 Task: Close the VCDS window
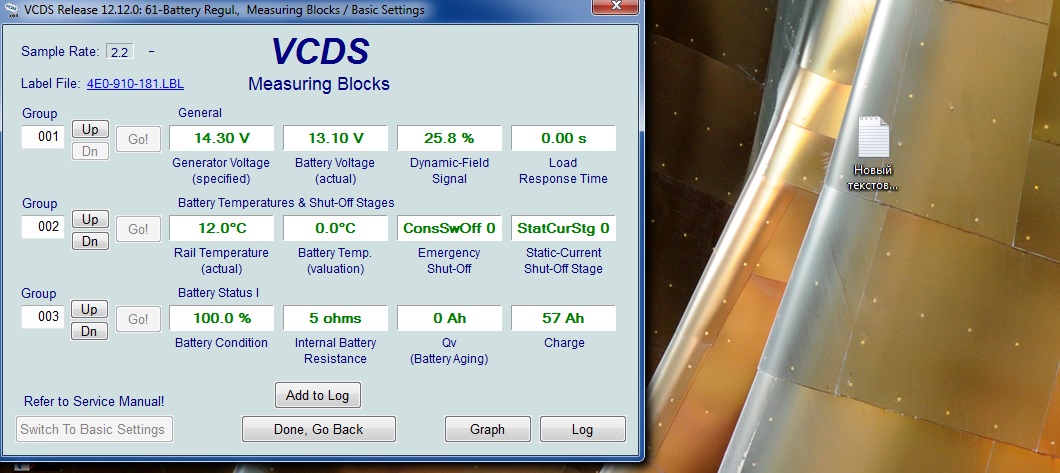616,5
